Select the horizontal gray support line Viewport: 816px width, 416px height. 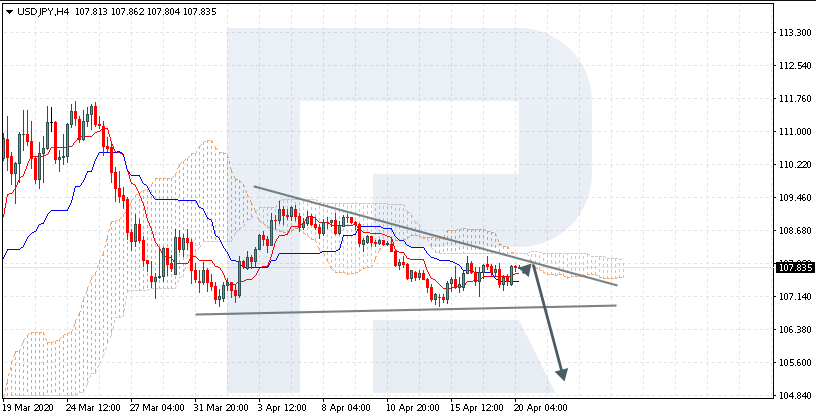[400, 310]
